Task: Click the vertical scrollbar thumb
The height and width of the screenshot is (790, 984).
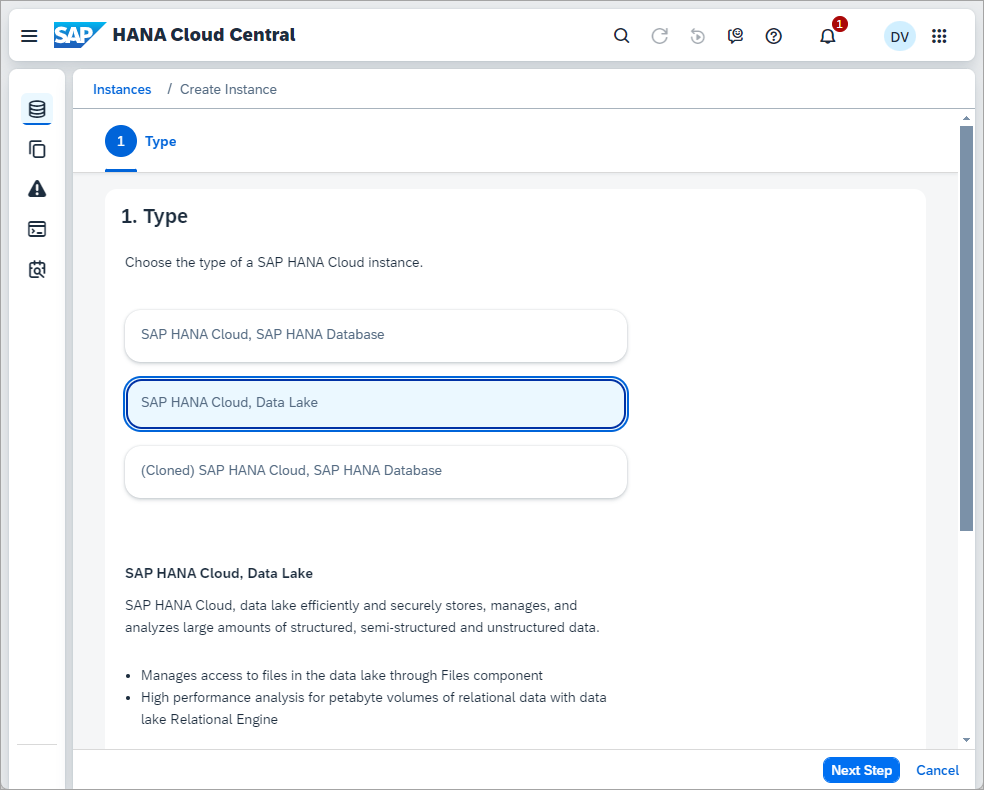Action: 966,328
